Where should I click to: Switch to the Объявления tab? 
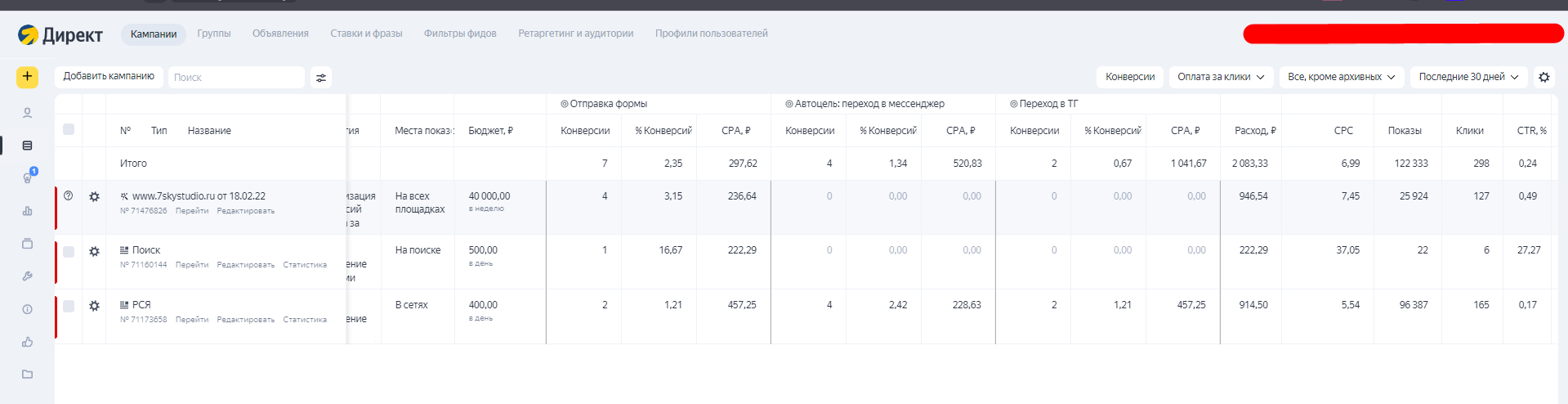tap(280, 34)
